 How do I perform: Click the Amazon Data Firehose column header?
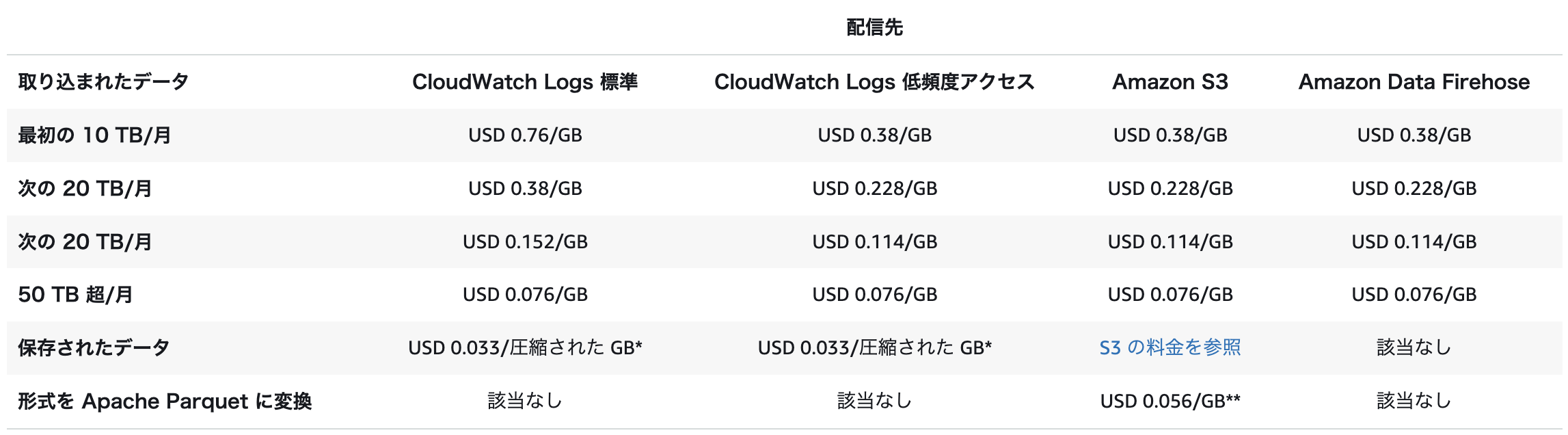(1414, 82)
